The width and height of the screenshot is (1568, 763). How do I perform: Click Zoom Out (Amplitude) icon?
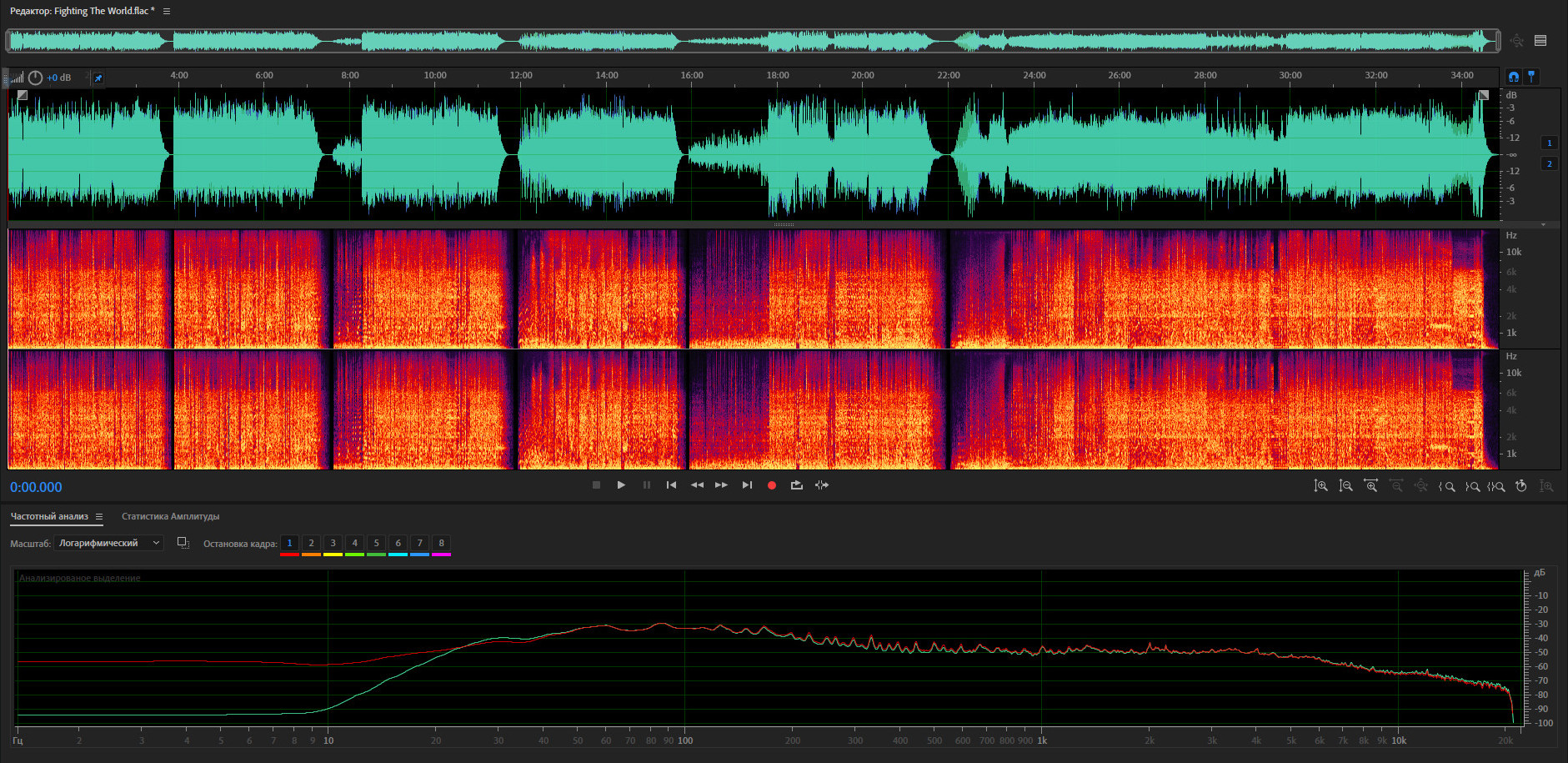(1345, 486)
